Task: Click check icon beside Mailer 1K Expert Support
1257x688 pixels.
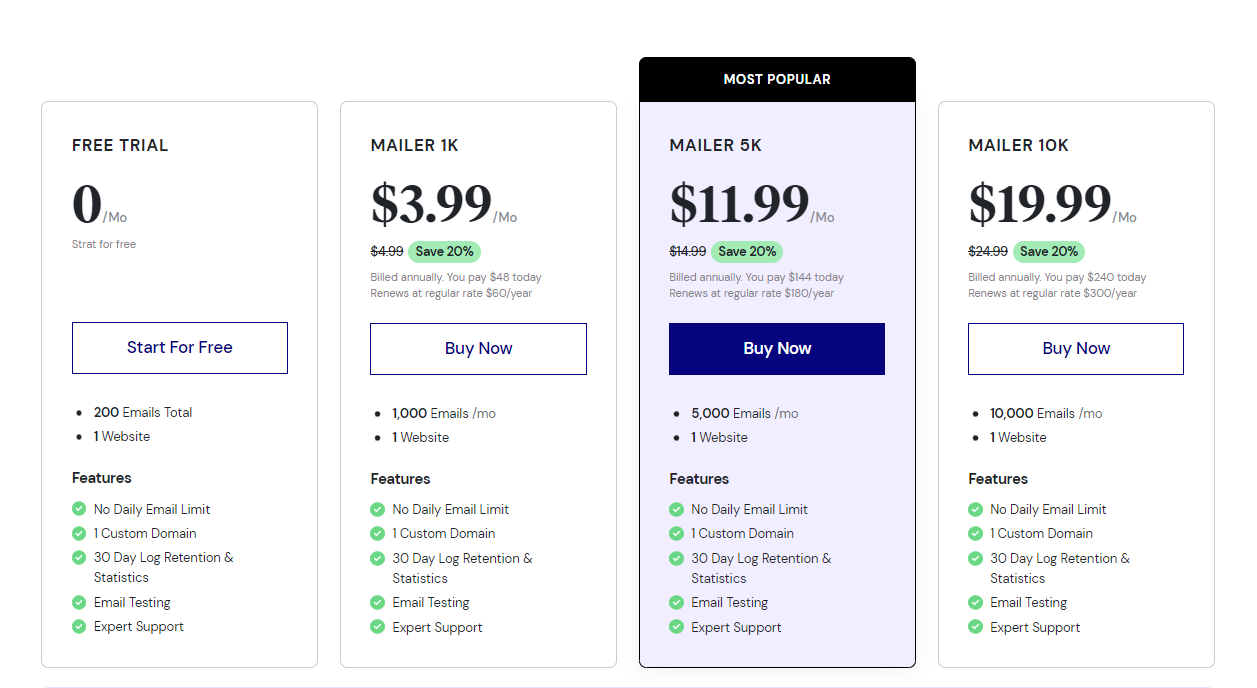Action: click(x=377, y=627)
